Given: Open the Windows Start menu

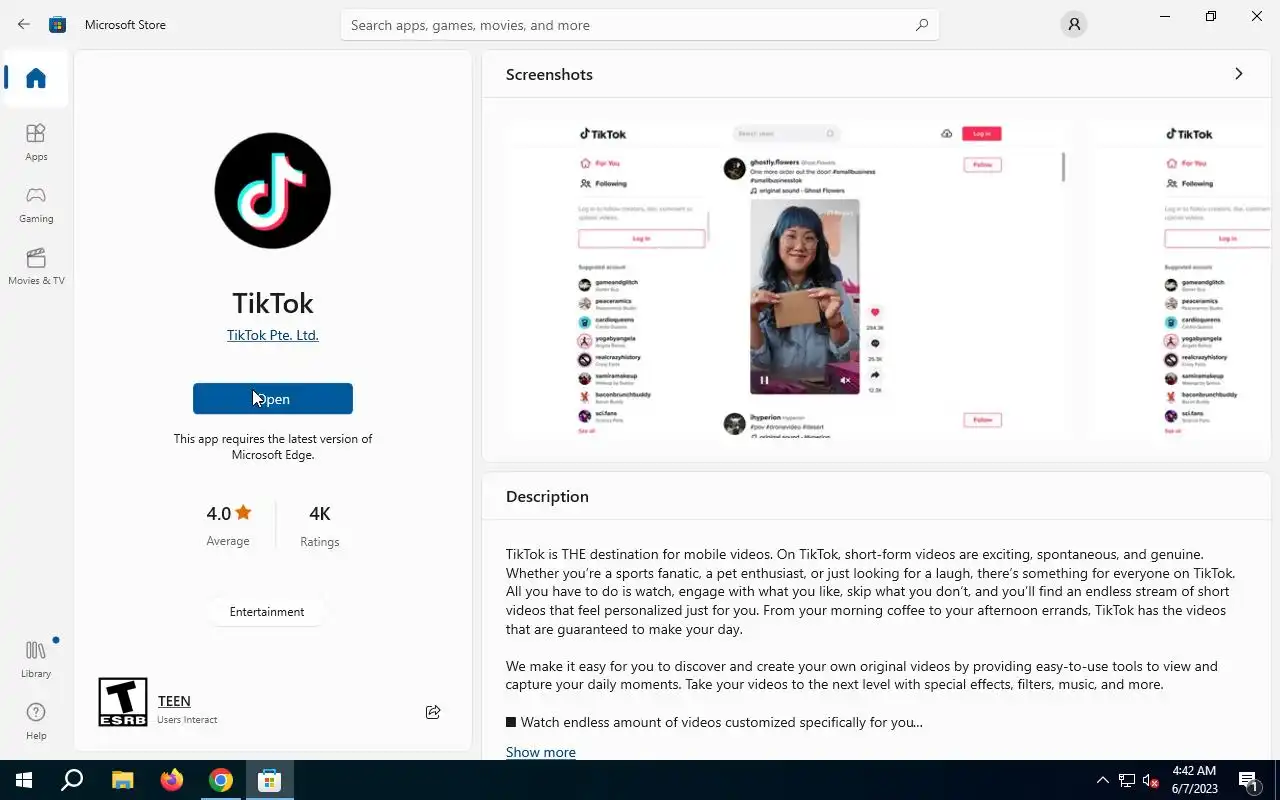Looking at the screenshot, I should point(24,780).
